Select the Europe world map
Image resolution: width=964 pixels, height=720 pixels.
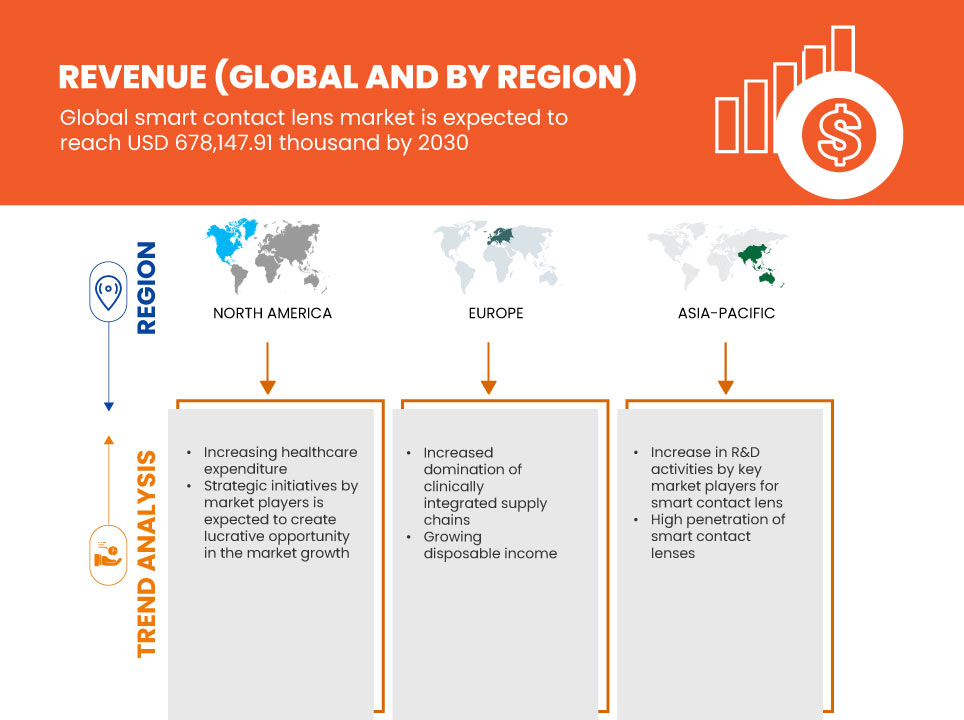click(x=496, y=255)
